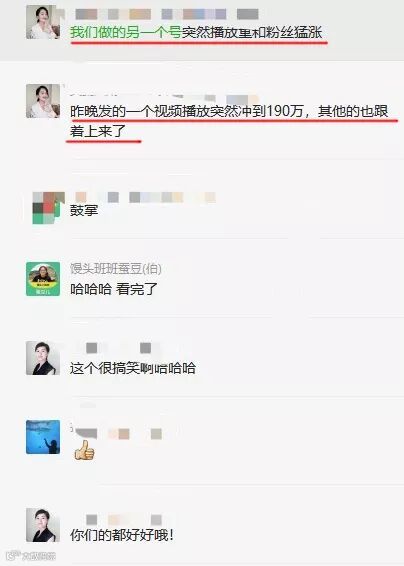Image resolution: width=404 pixels, height=566 pixels.
Task: Click the thumbs-up emoji message
Action: coord(84,450)
